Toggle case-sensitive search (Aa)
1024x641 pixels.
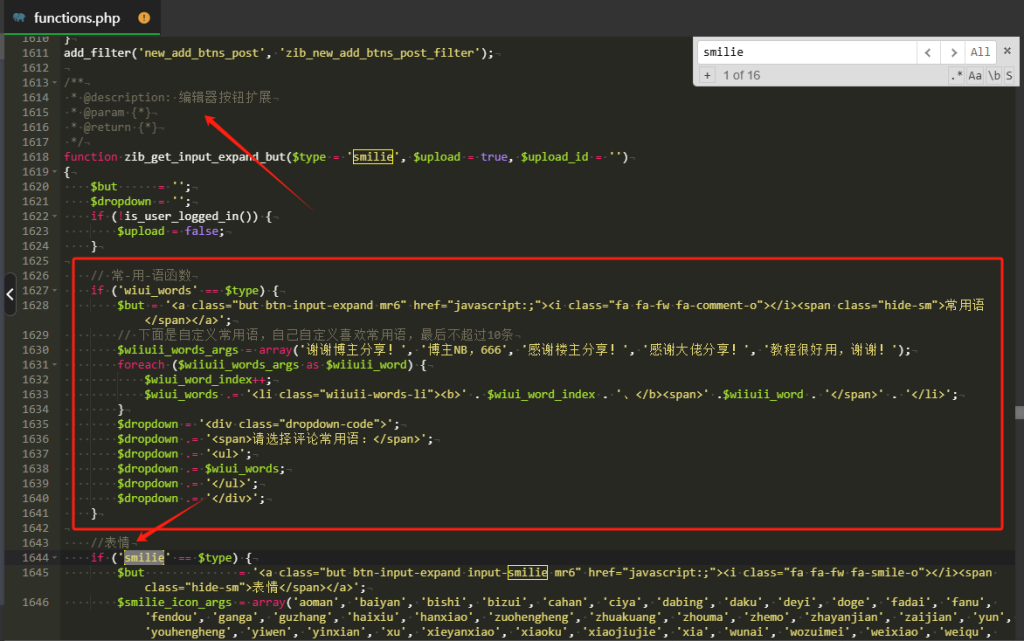click(x=975, y=75)
